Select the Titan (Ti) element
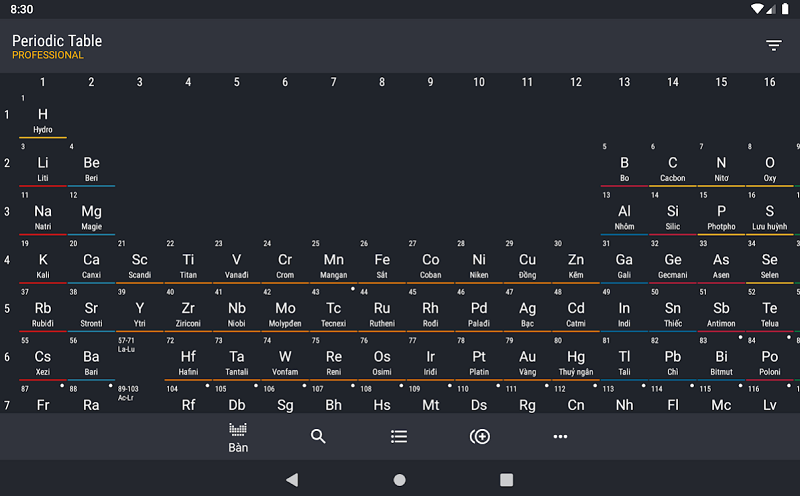 click(x=188, y=261)
